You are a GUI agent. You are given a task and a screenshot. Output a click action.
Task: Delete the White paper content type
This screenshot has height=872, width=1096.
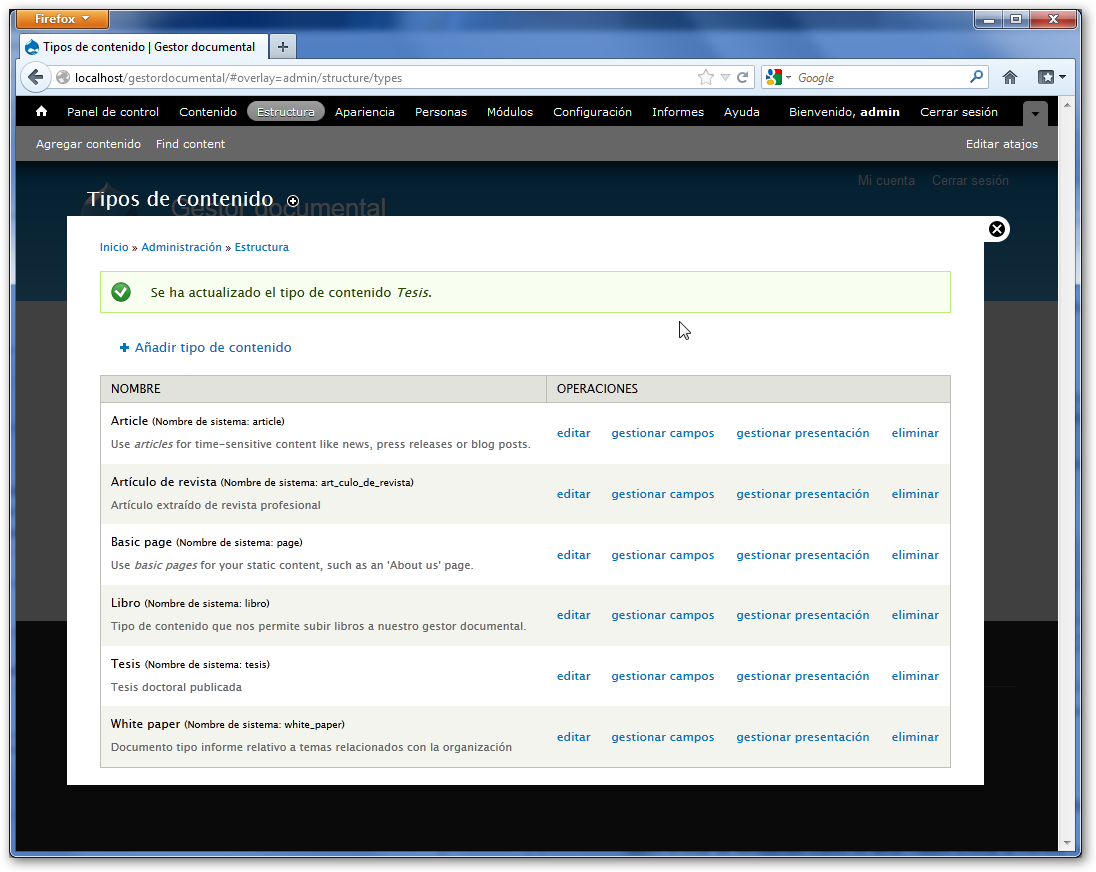pos(915,737)
